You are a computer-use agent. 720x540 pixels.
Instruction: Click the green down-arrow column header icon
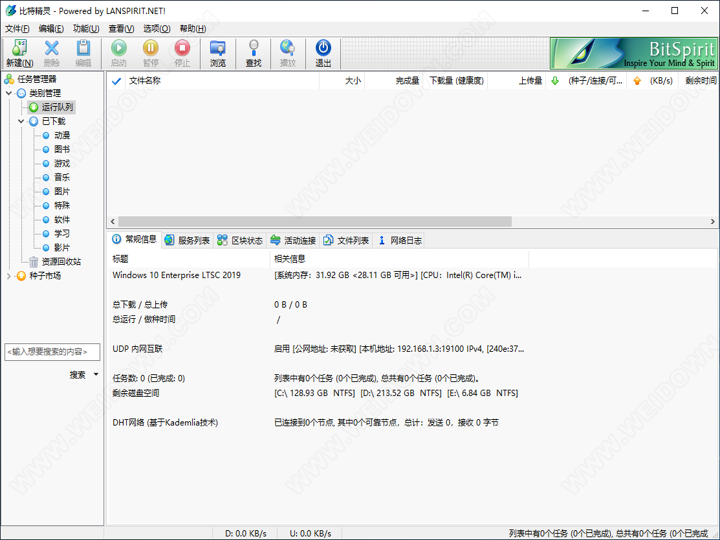555,81
